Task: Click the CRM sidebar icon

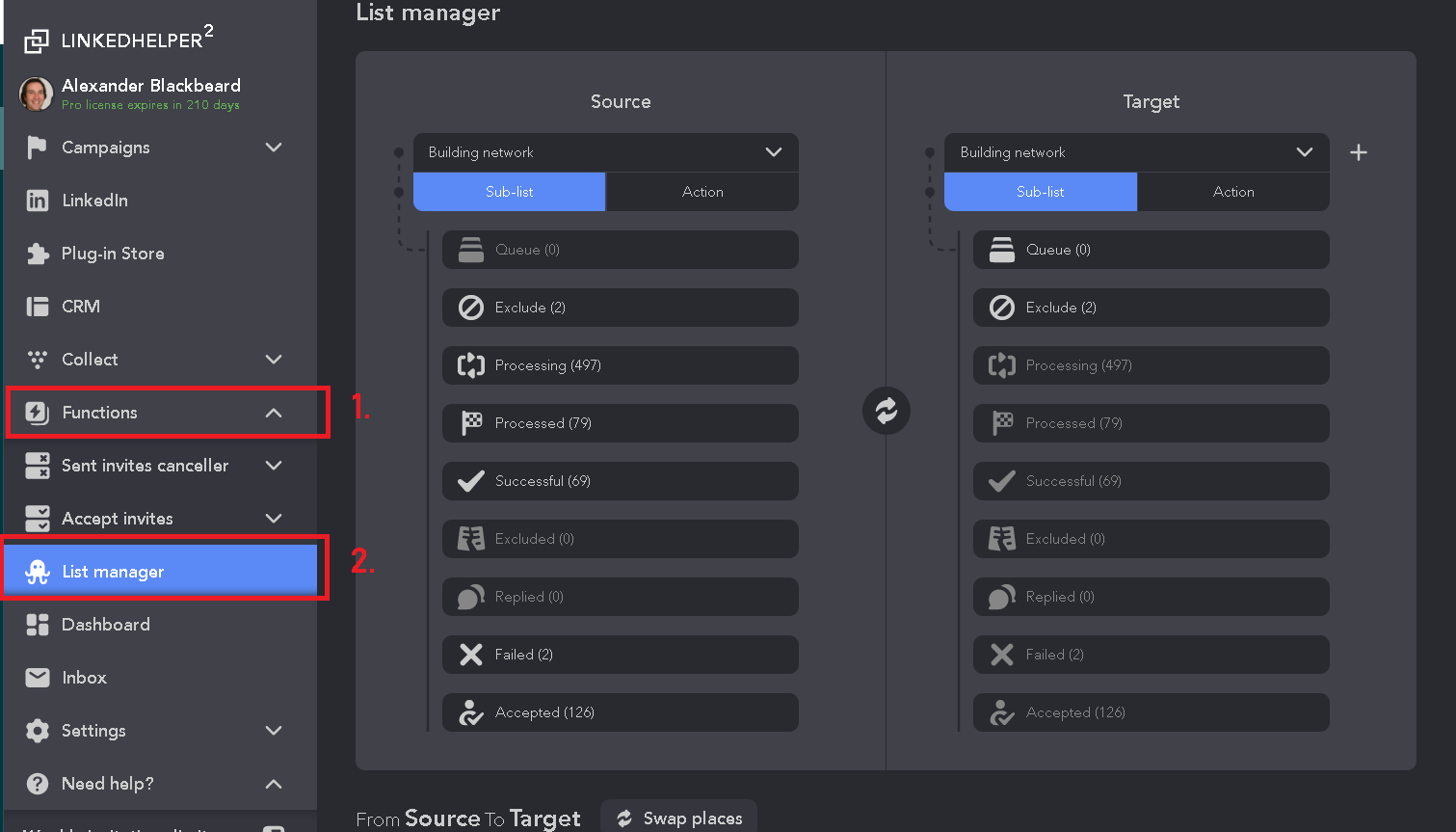Action: click(38, 307)
